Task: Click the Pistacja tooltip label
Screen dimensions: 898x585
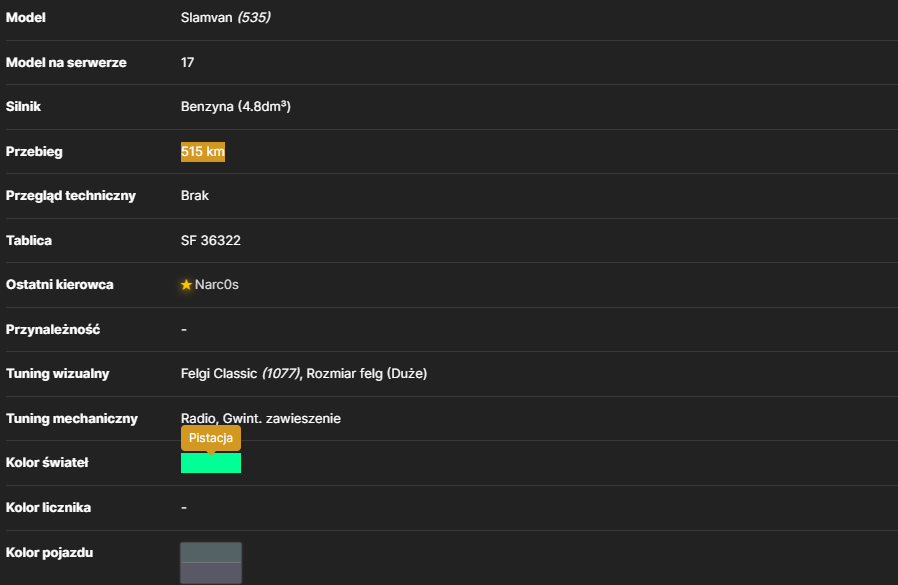Action: coord(211,438)
